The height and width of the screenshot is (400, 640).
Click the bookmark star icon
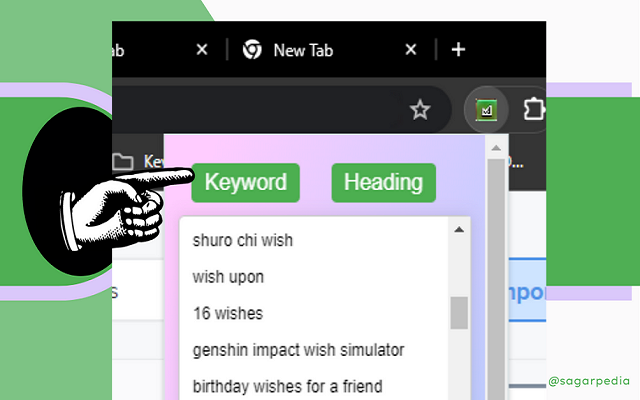[x=420, y=110]
